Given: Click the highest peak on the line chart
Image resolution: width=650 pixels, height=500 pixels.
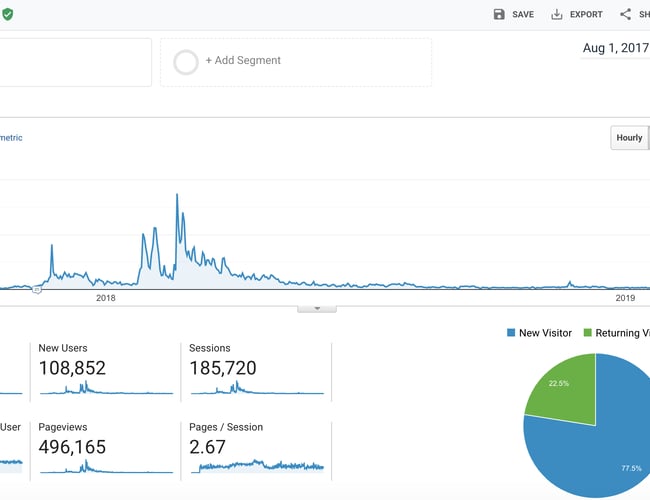Looking at the screenshot, I should tap(177, 195).
